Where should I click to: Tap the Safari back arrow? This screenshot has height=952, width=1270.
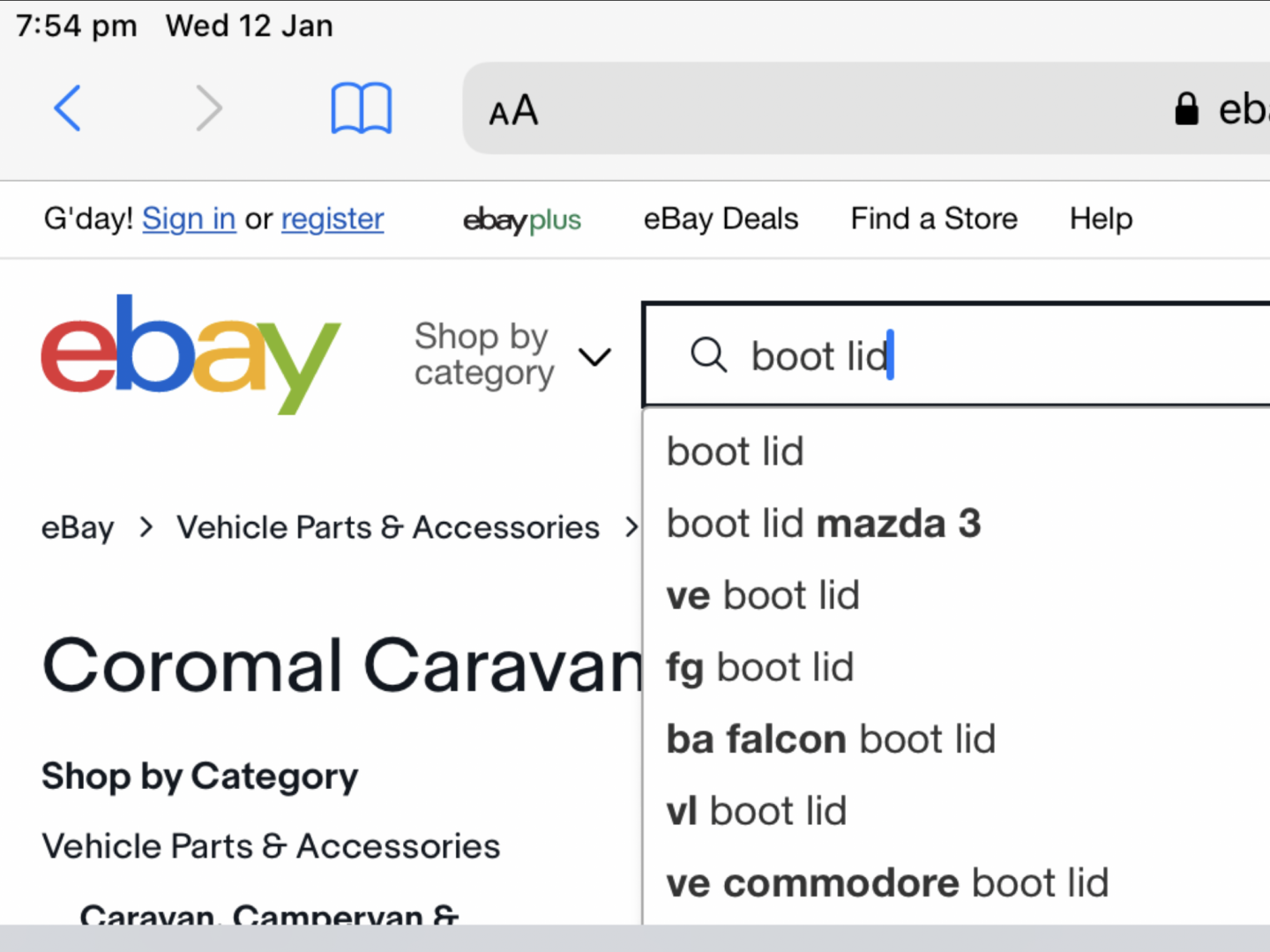coord(68,108)
